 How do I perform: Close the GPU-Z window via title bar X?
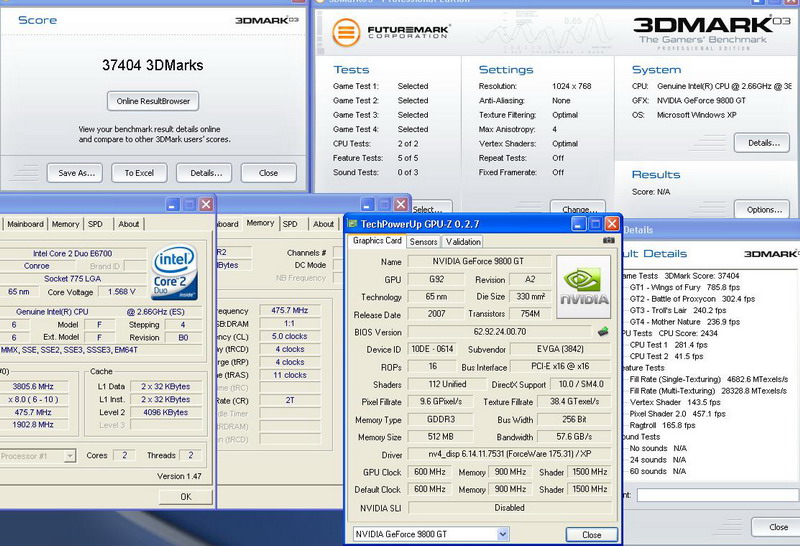[612, 224]
